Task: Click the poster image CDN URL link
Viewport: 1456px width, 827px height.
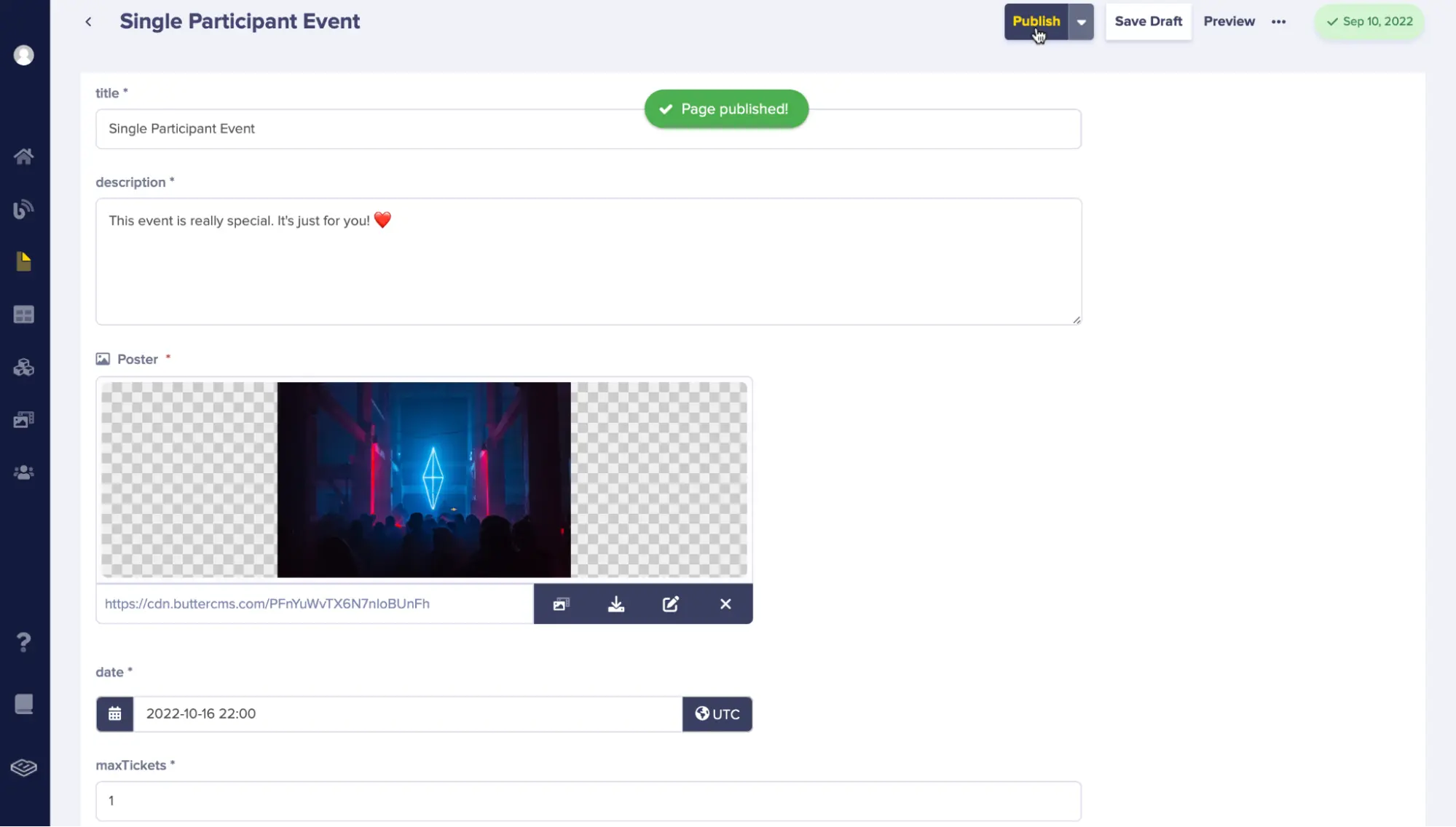Action: (x=267, y=603)
